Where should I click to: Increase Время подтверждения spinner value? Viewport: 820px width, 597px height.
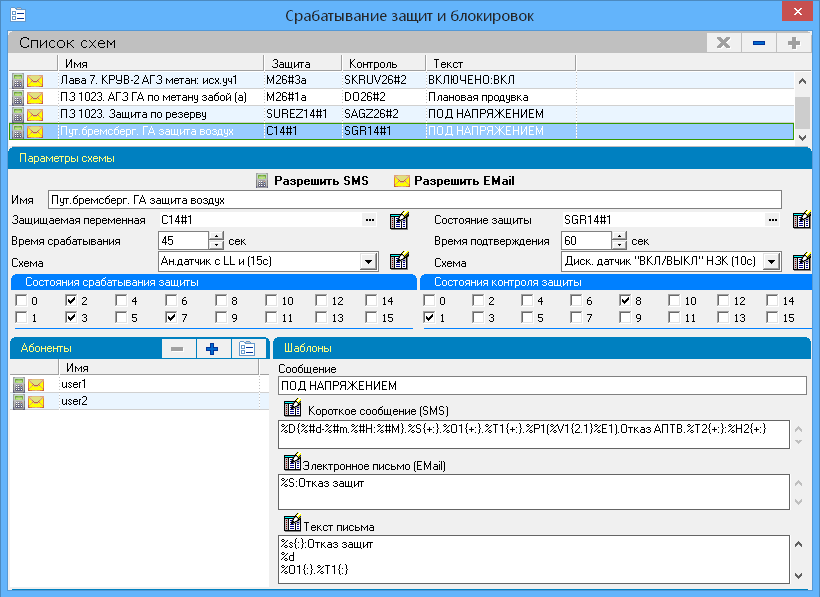pos(619,236)
